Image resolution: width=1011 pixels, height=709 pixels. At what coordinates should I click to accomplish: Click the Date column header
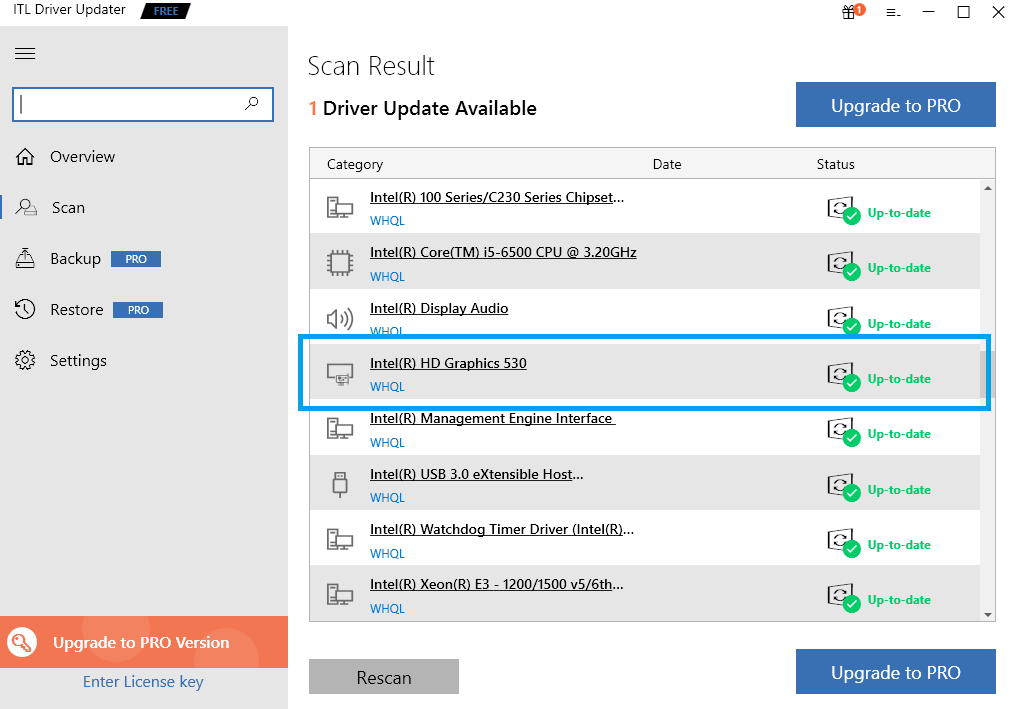(x=667, y=164)
